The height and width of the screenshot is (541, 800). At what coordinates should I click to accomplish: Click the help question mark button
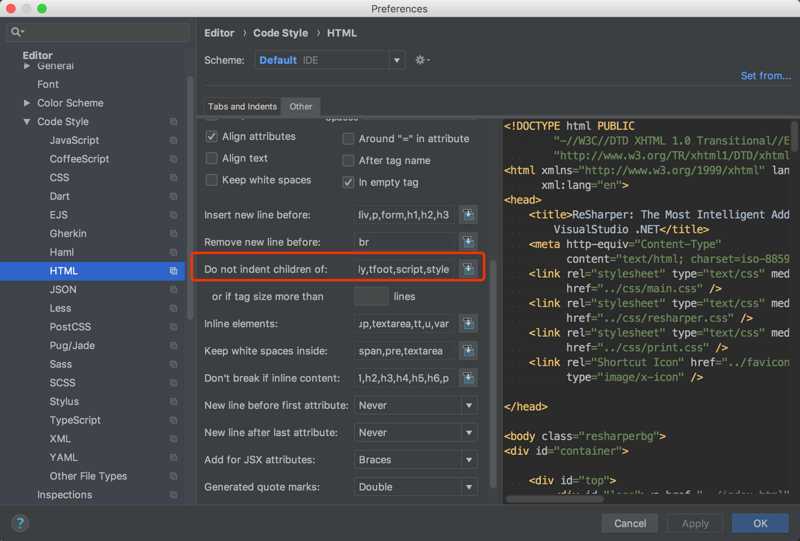(x=20, y=523)
